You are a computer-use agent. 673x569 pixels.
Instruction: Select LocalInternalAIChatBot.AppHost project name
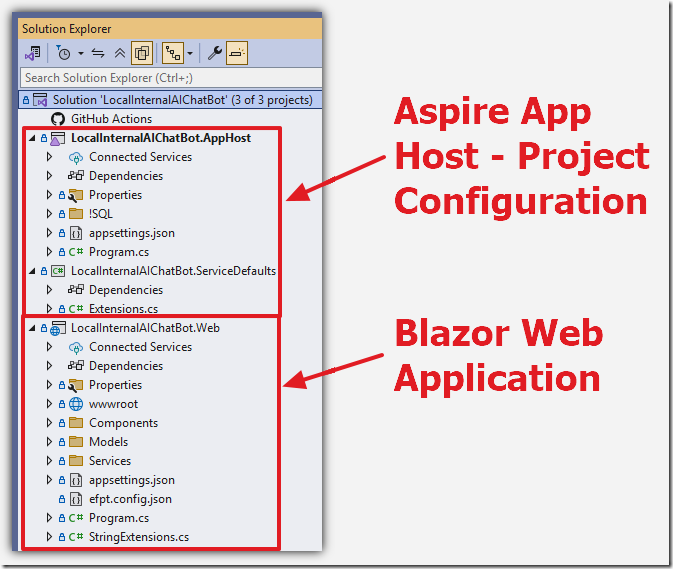tap(161, 138)
